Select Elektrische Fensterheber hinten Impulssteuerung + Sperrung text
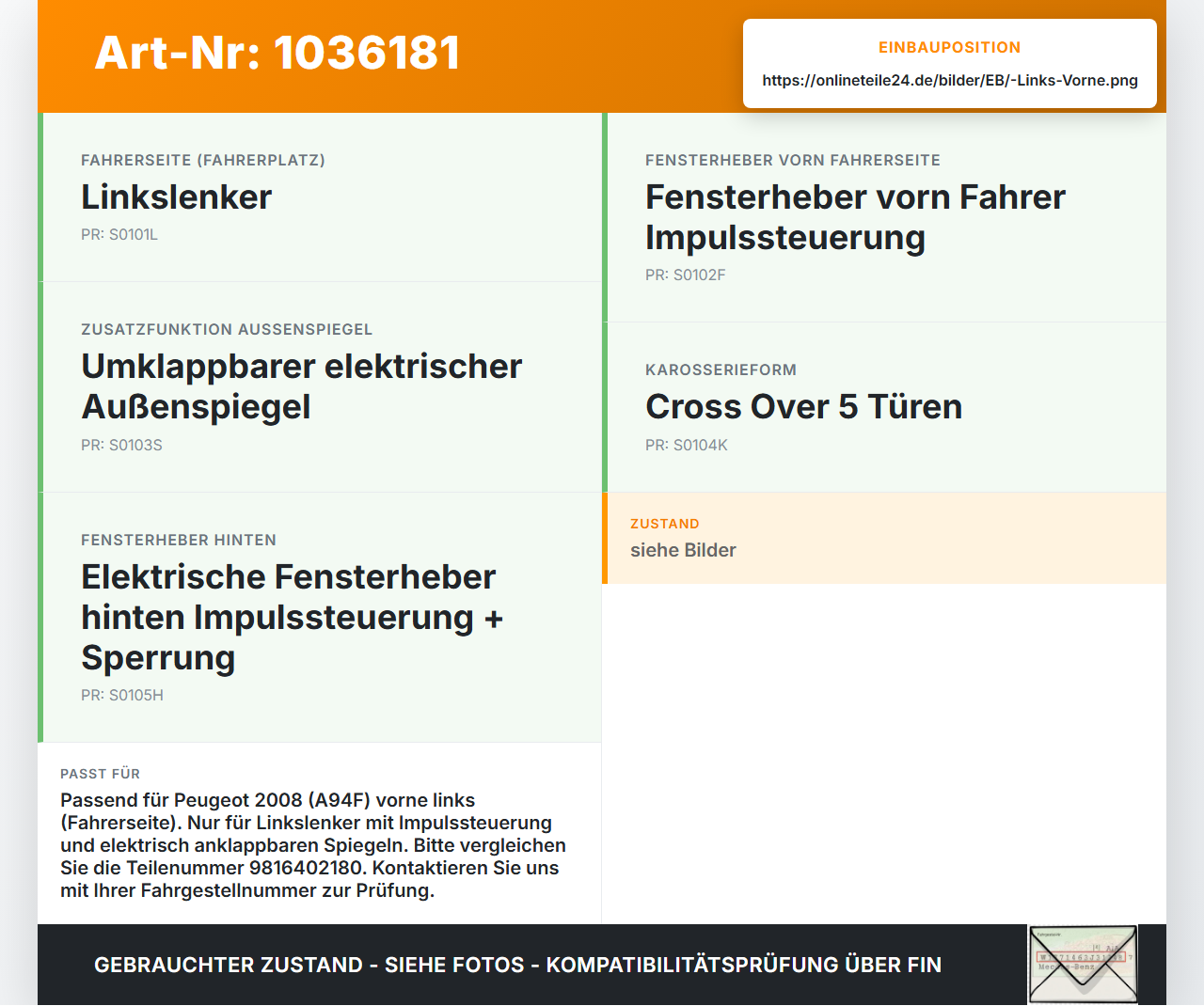This screenshot has width=1204, height=1006. click(292, 617)
